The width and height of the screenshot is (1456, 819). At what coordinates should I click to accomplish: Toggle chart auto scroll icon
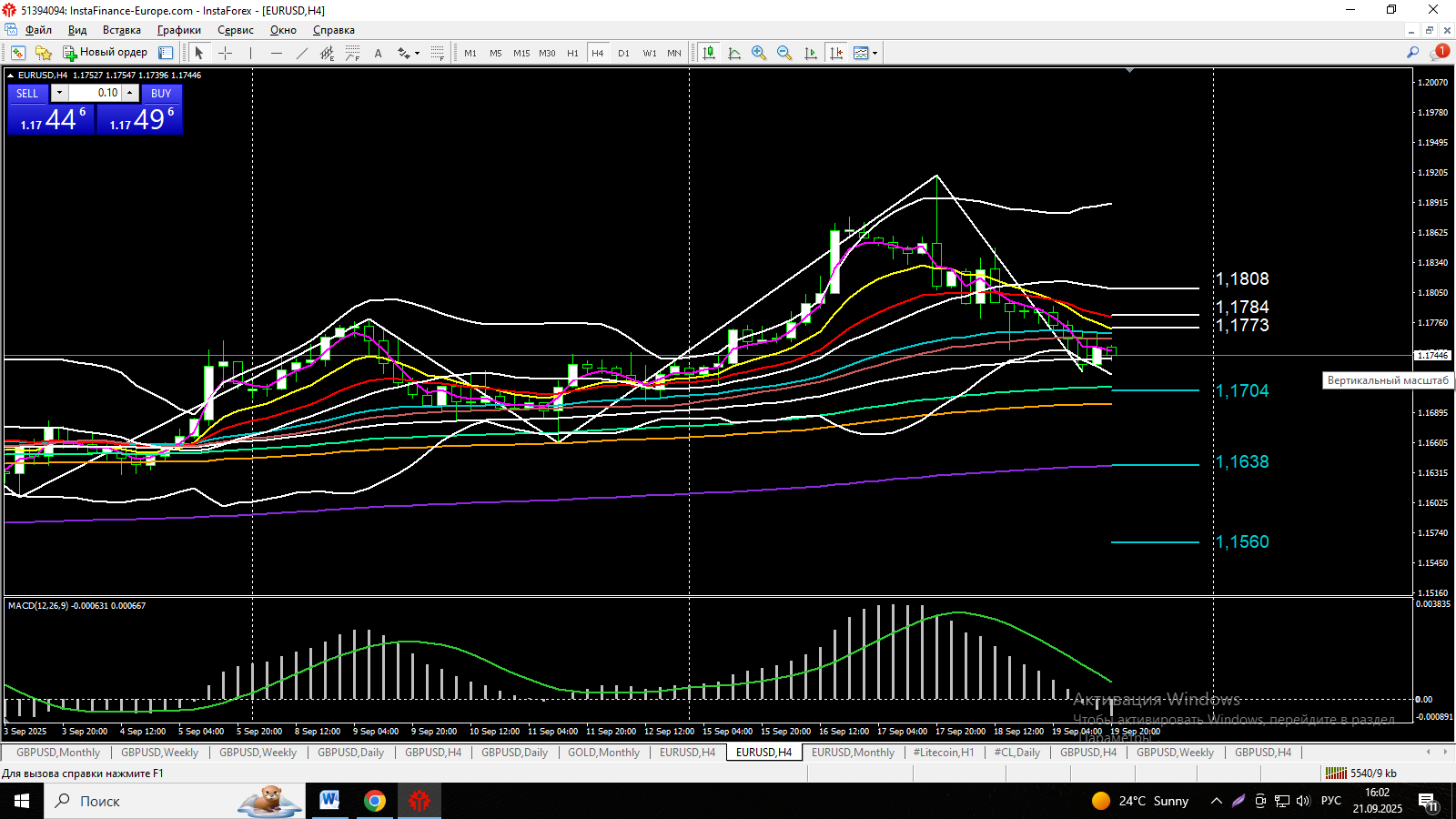[810, 53]
